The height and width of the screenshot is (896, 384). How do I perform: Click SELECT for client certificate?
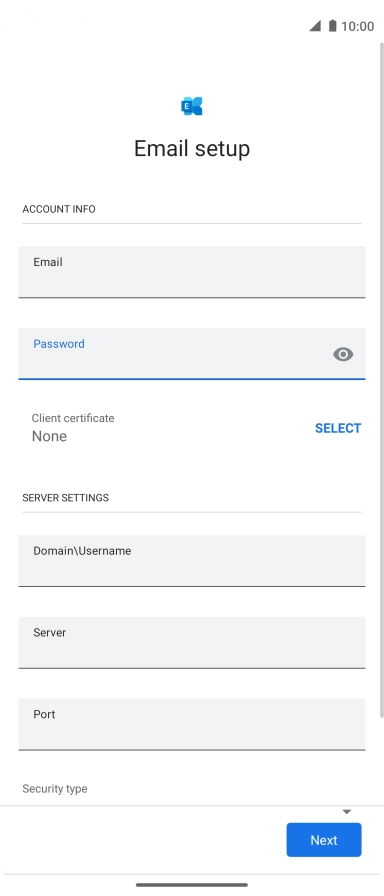pyautogui.click(x=338, y=428)
